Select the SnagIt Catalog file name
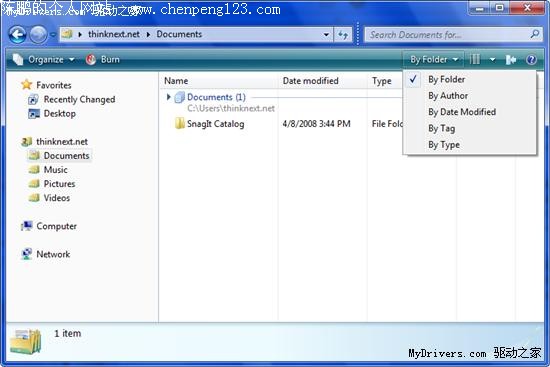Viewport: 550px width, 367px height. (215, 124)
